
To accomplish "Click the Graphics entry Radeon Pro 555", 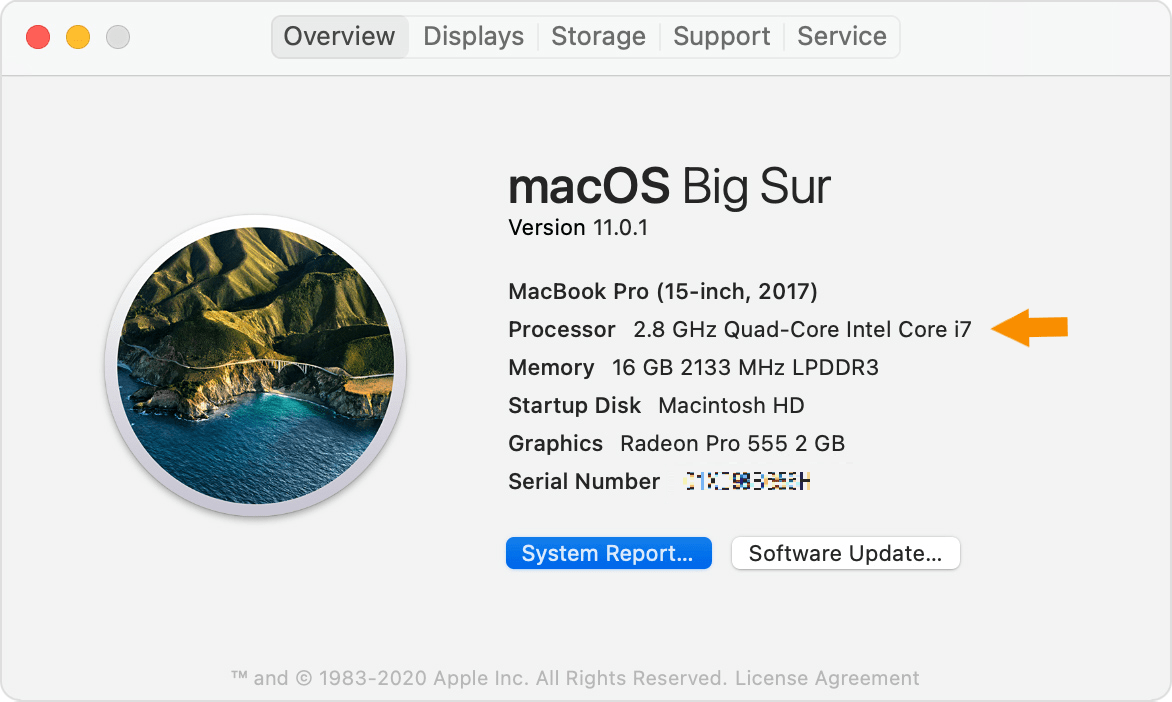I will click(675, 443).
